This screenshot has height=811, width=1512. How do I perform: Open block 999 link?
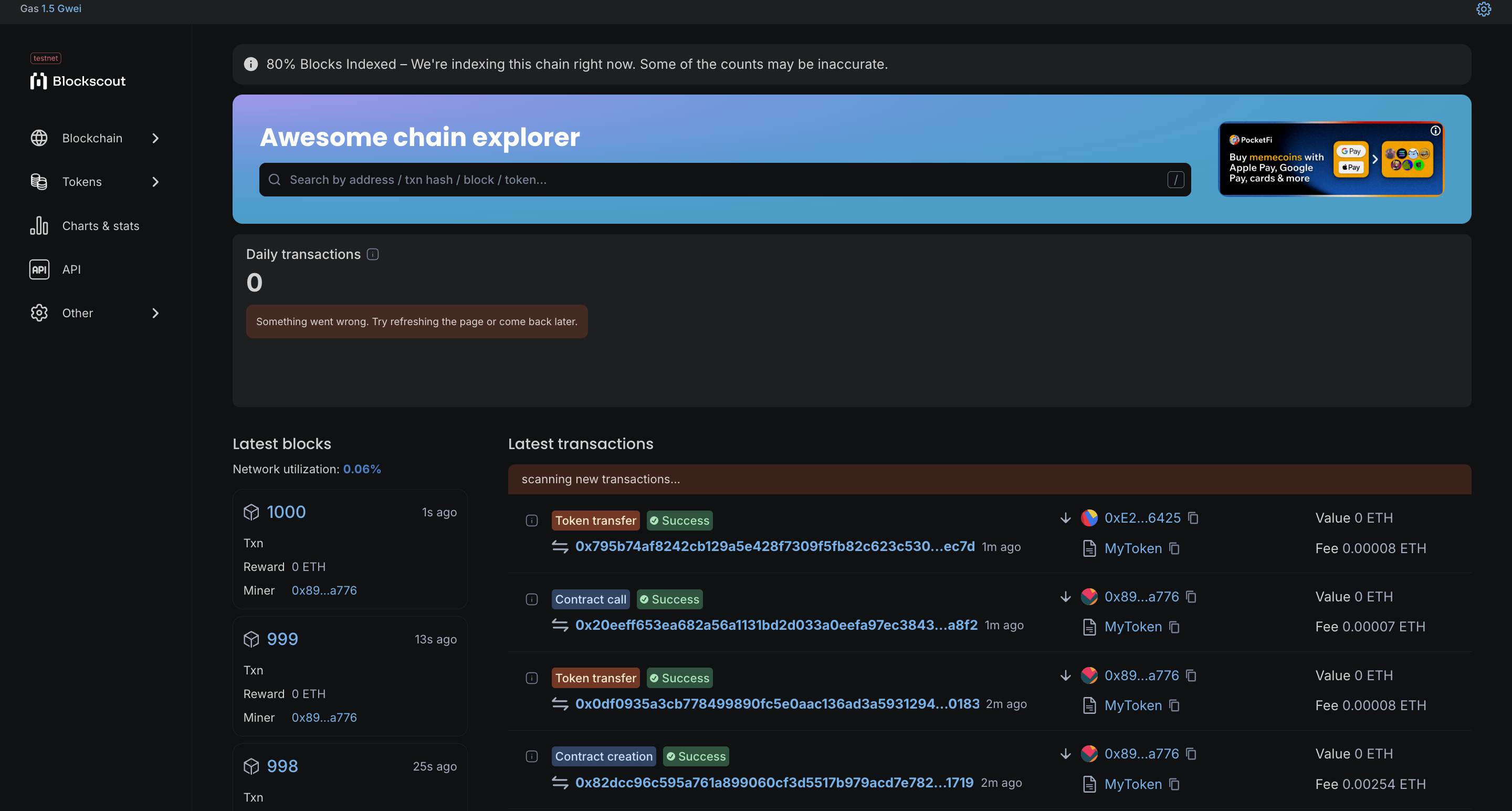tap(282, 639)
